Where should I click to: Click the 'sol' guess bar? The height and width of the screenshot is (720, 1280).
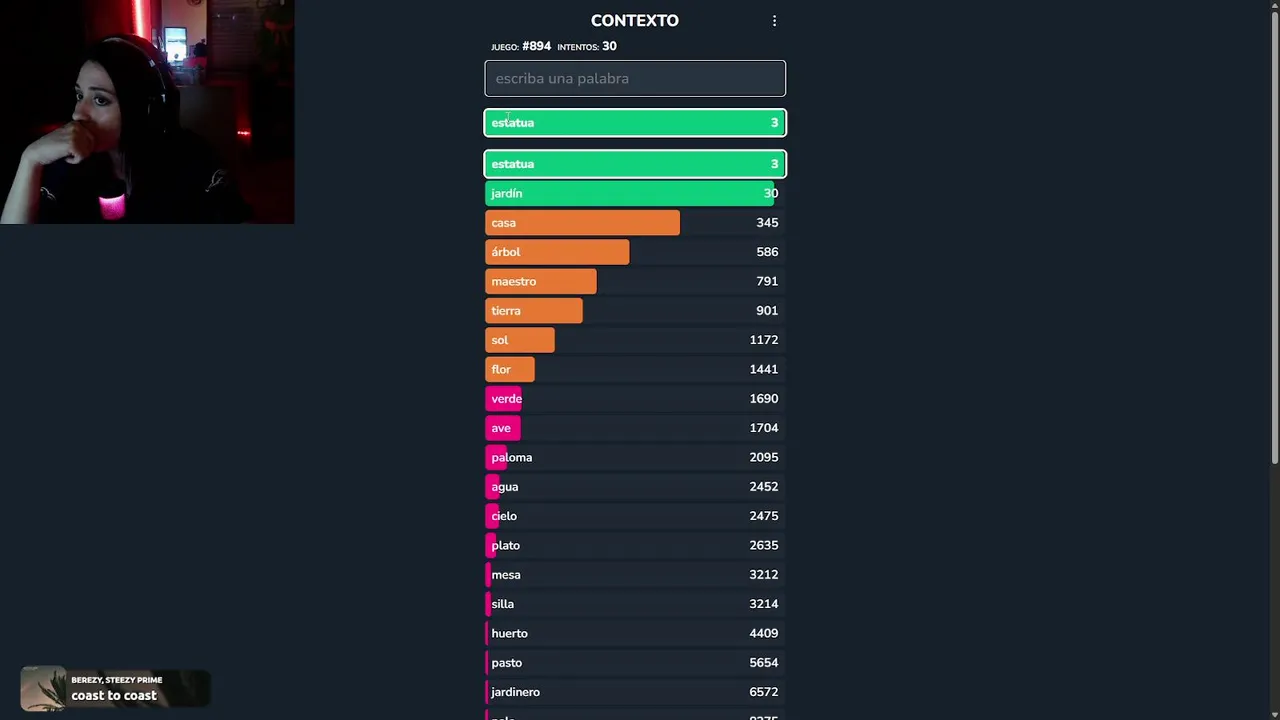[520, 340]
